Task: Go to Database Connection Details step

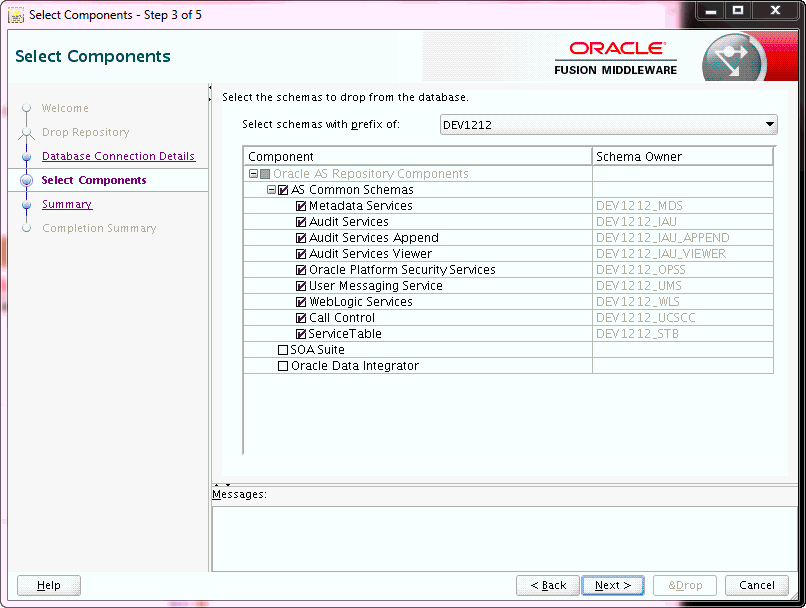Action: (118, 156)
